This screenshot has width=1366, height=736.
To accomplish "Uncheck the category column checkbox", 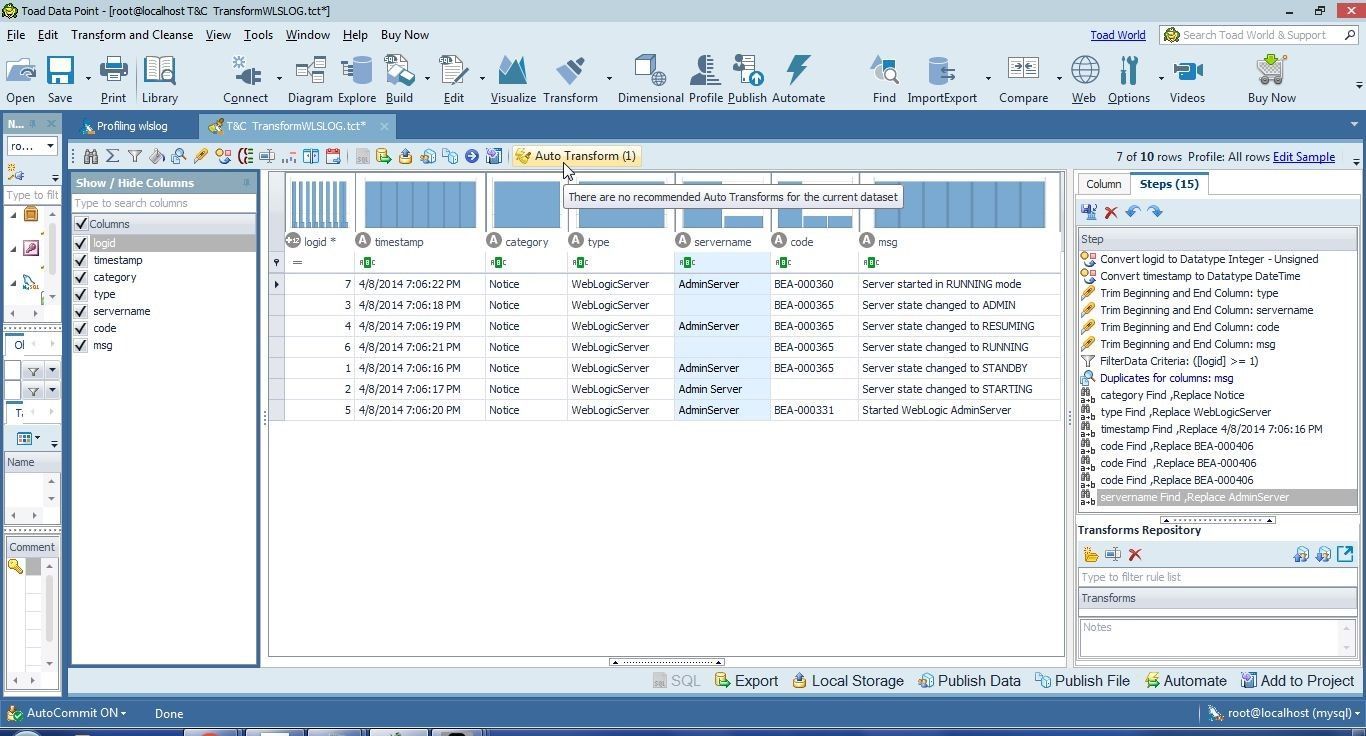I will [x=81, y=277].
